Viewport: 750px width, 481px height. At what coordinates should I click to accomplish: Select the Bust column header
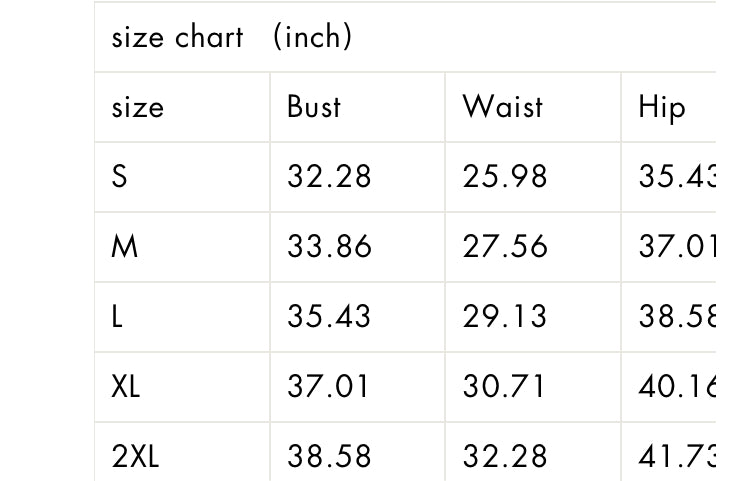[314, 107]
